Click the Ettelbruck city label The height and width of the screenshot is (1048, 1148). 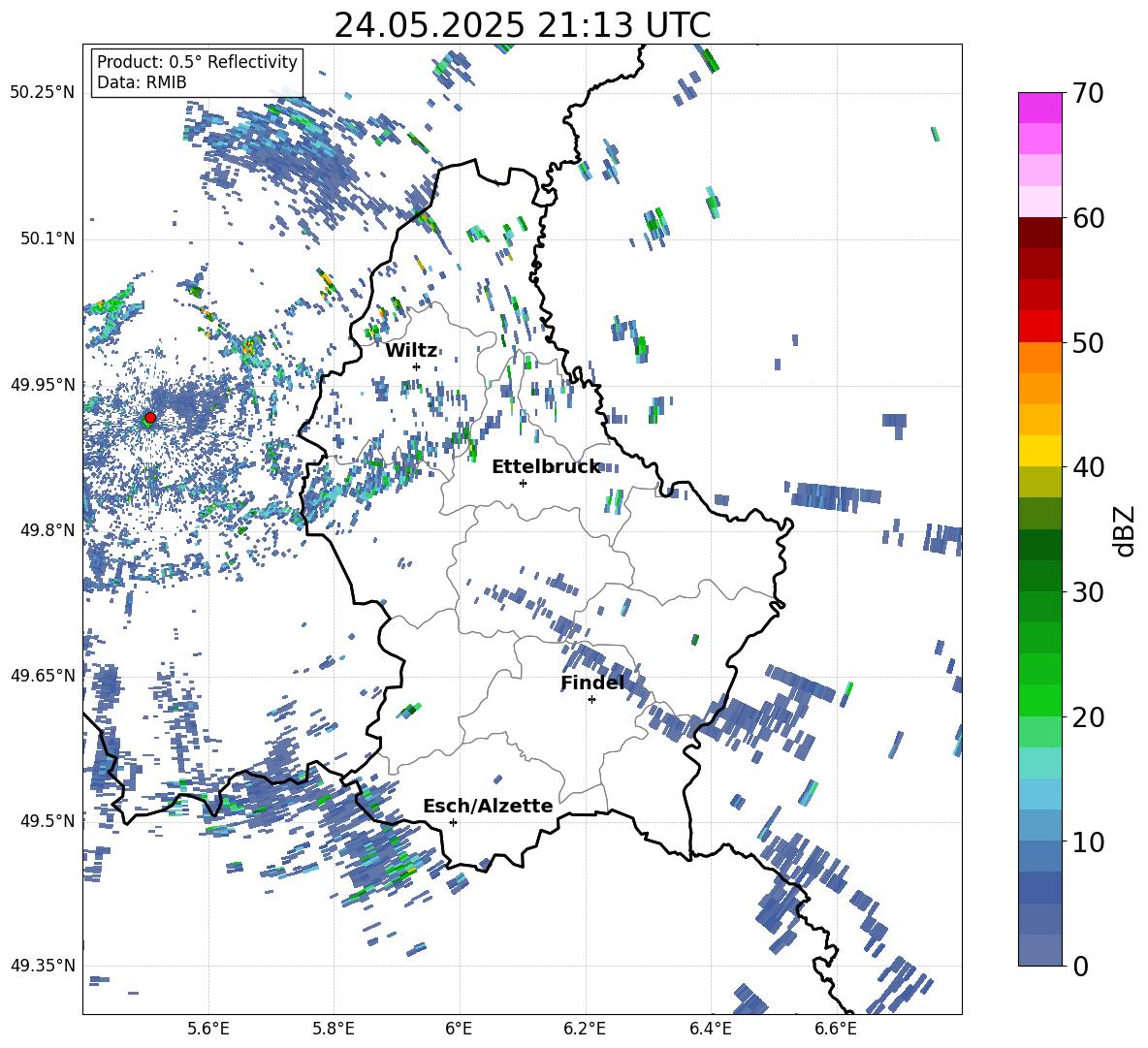point(546,467)
